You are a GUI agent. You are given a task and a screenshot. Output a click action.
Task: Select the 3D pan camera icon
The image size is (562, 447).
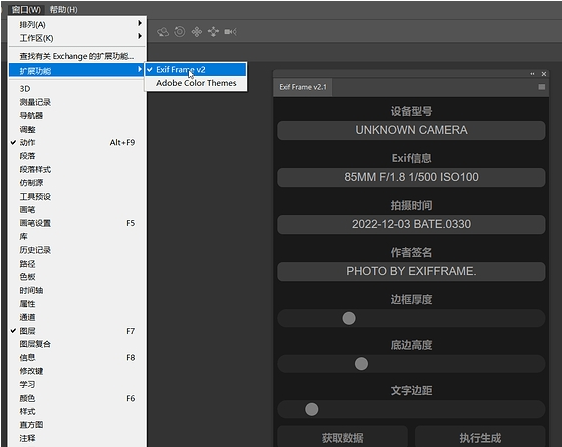[x=196, y=32]
